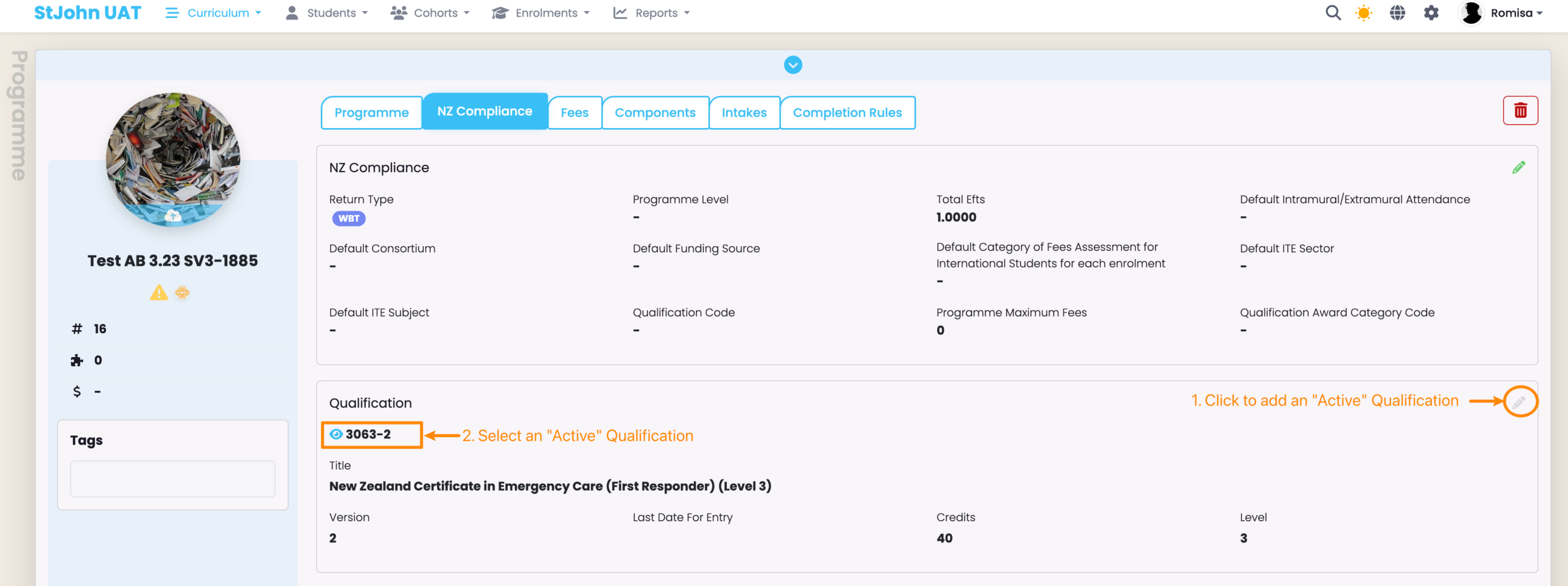Click the StJohn UAT logo link
This screenshot has height=586, width=1568.
88,13
